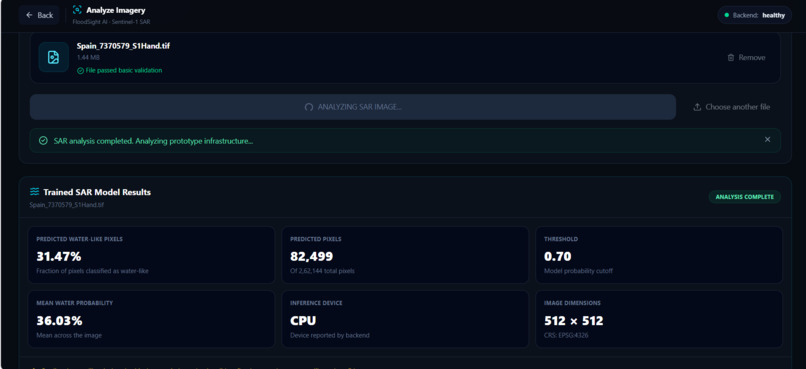Image resolution: width=806 pixels, height=369 pixels.
Task: Click the Analyzing SAR Image button
Action: point(353,107)
